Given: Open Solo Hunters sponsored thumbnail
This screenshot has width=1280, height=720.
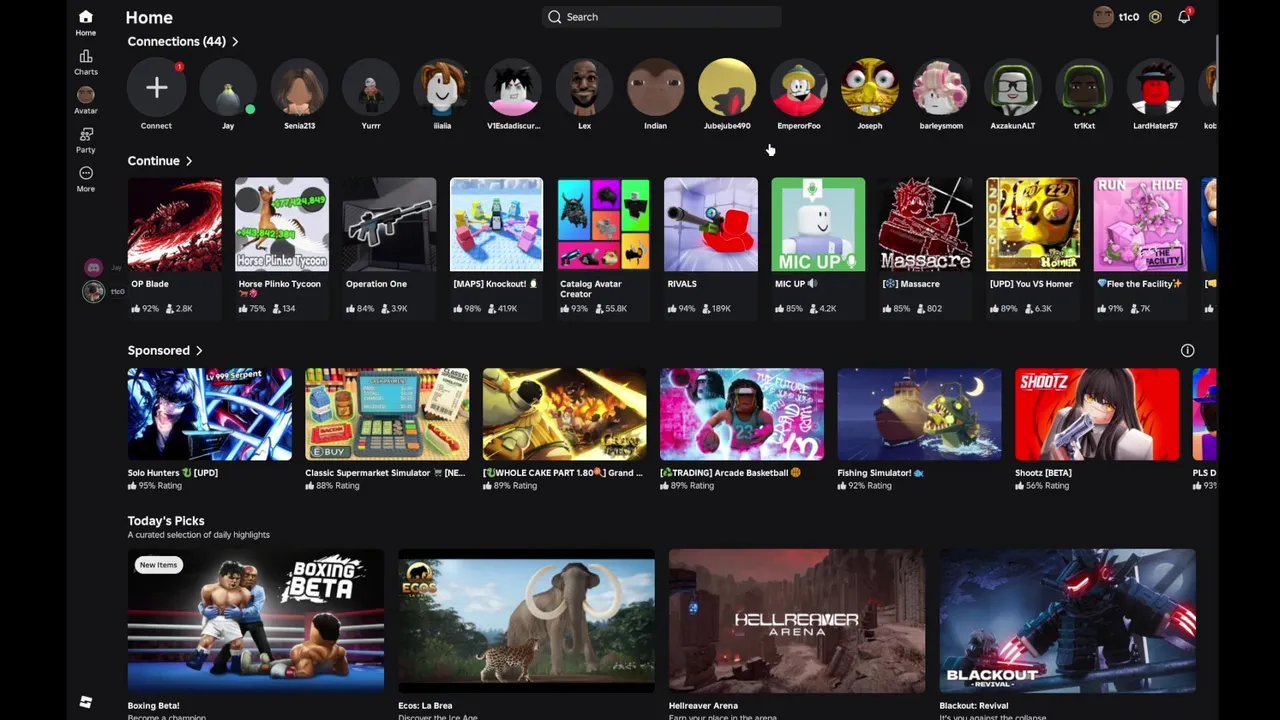Looking at the screenshot, I should pyautogui.click(x=210, y=414).
